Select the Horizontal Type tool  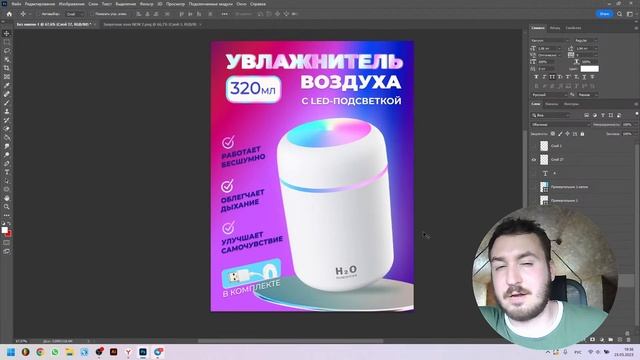(7, 172)
